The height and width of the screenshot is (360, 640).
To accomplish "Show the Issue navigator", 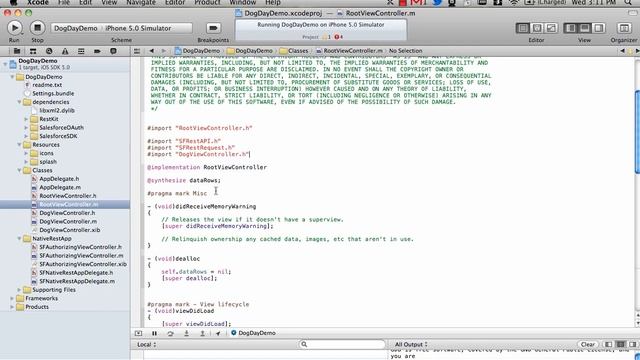I will point(65,51).
